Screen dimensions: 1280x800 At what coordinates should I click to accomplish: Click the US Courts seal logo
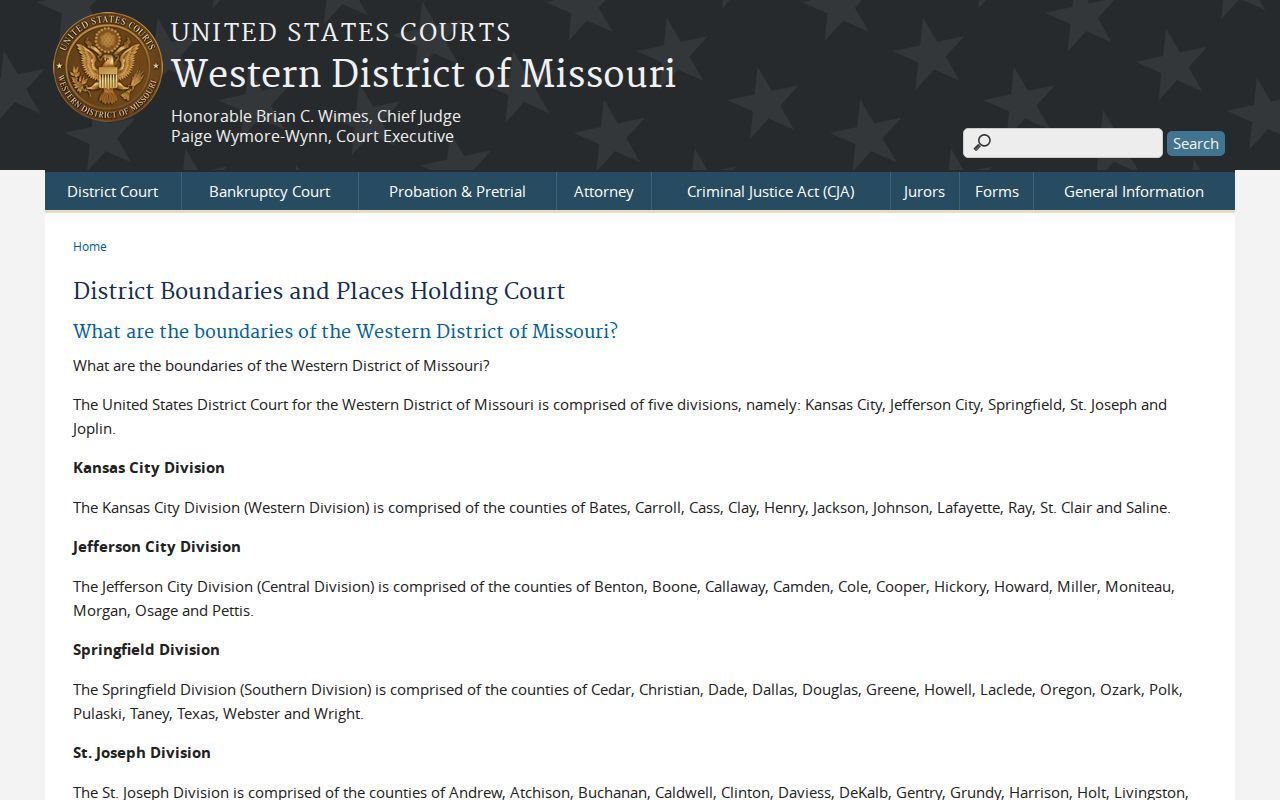tap(108, 67)
